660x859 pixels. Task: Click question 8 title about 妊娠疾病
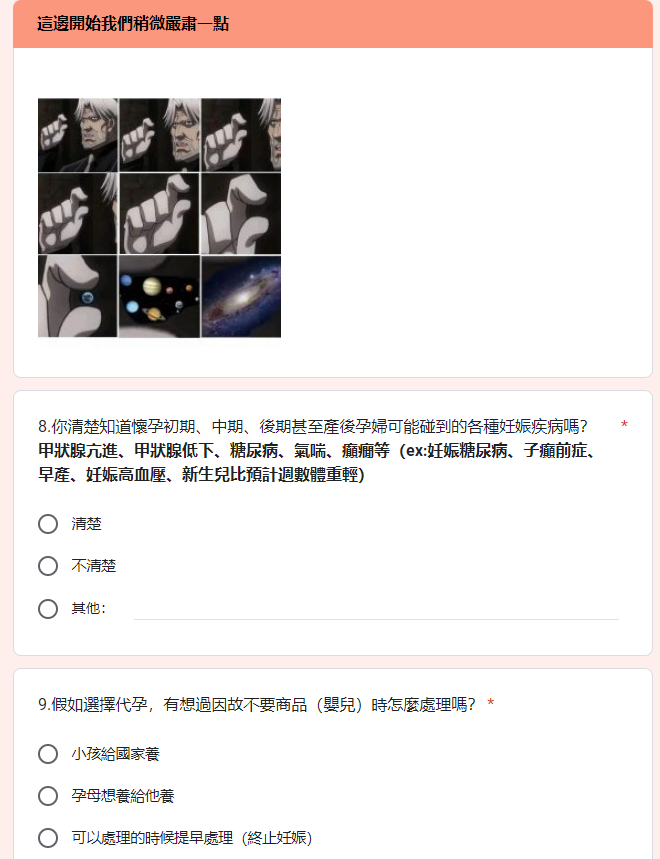(x=313, y=426)
